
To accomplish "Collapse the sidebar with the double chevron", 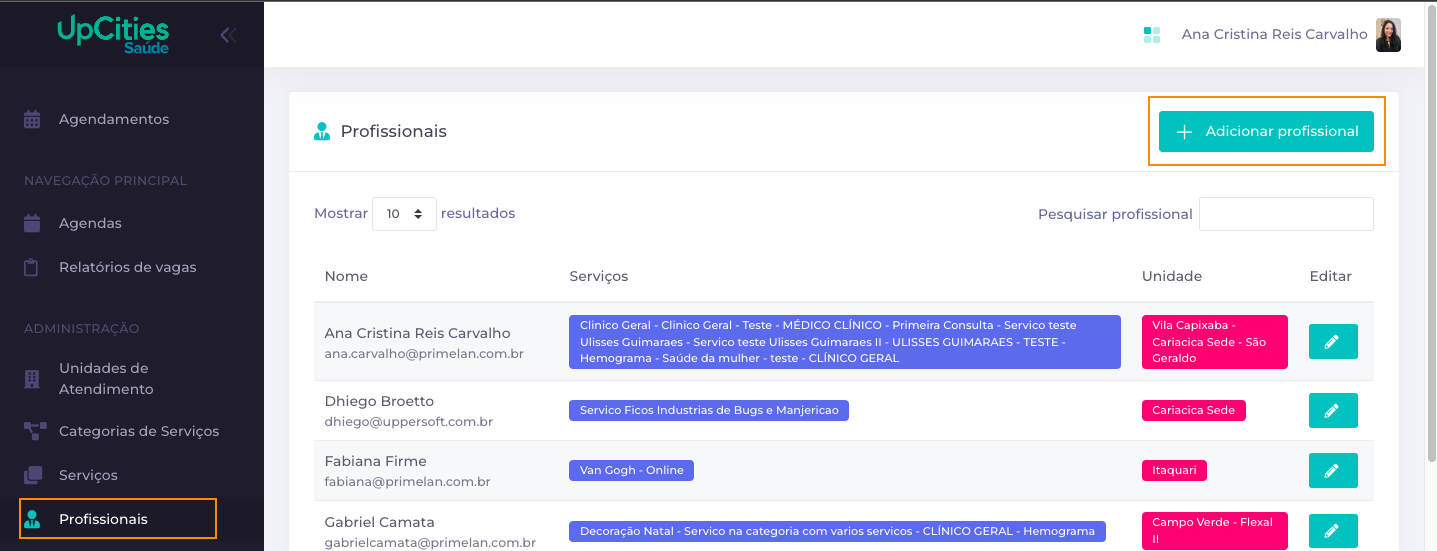I will (x=228, y=35).
